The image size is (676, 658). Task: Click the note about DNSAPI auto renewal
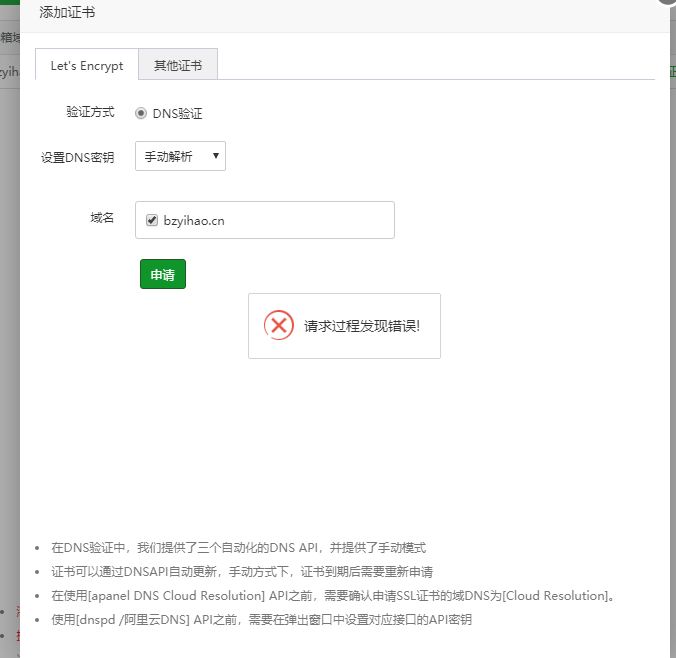pos(241,572)
